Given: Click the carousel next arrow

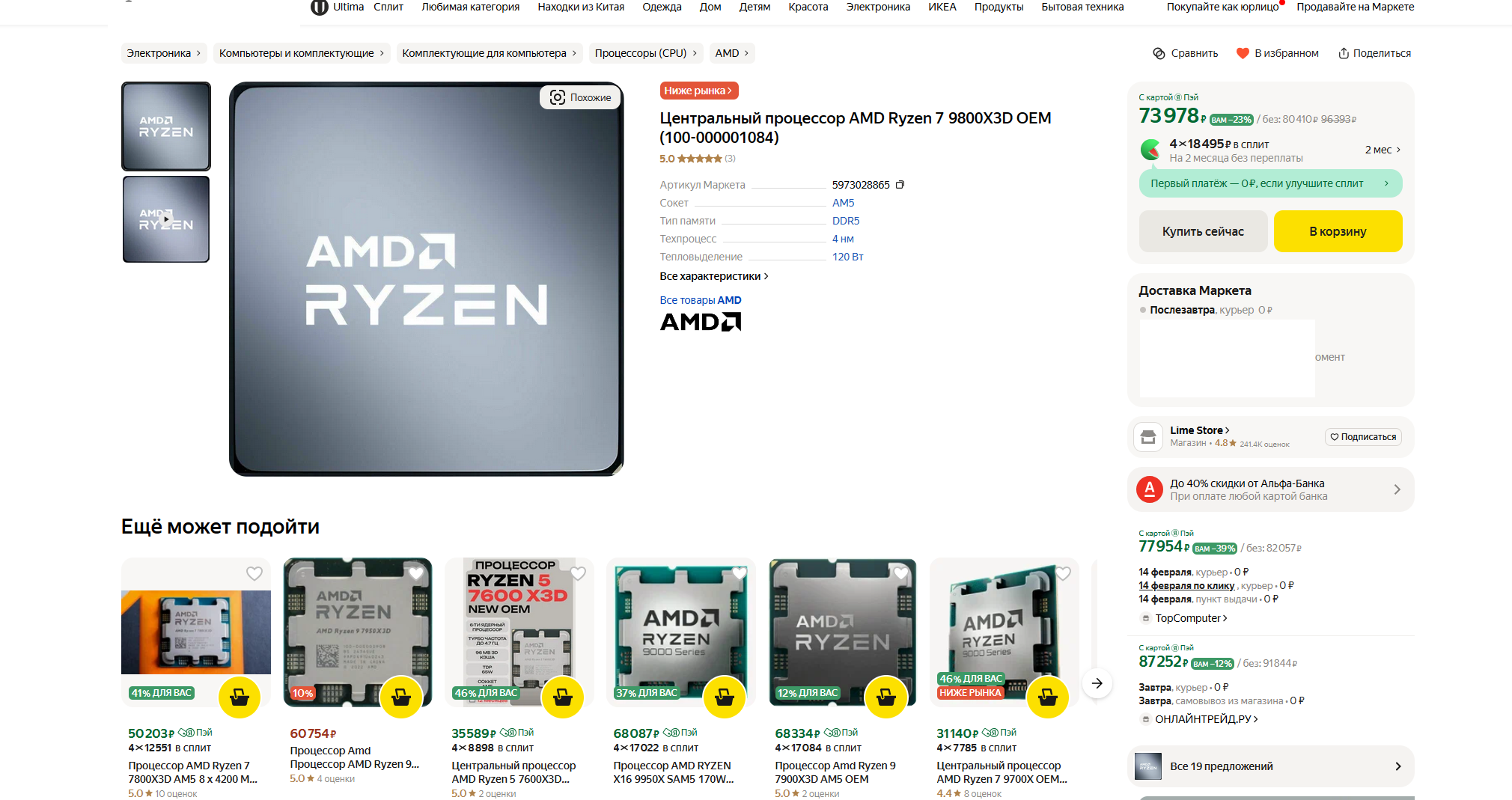Looking at the screenshot, I should click(x=1097, y=683).
